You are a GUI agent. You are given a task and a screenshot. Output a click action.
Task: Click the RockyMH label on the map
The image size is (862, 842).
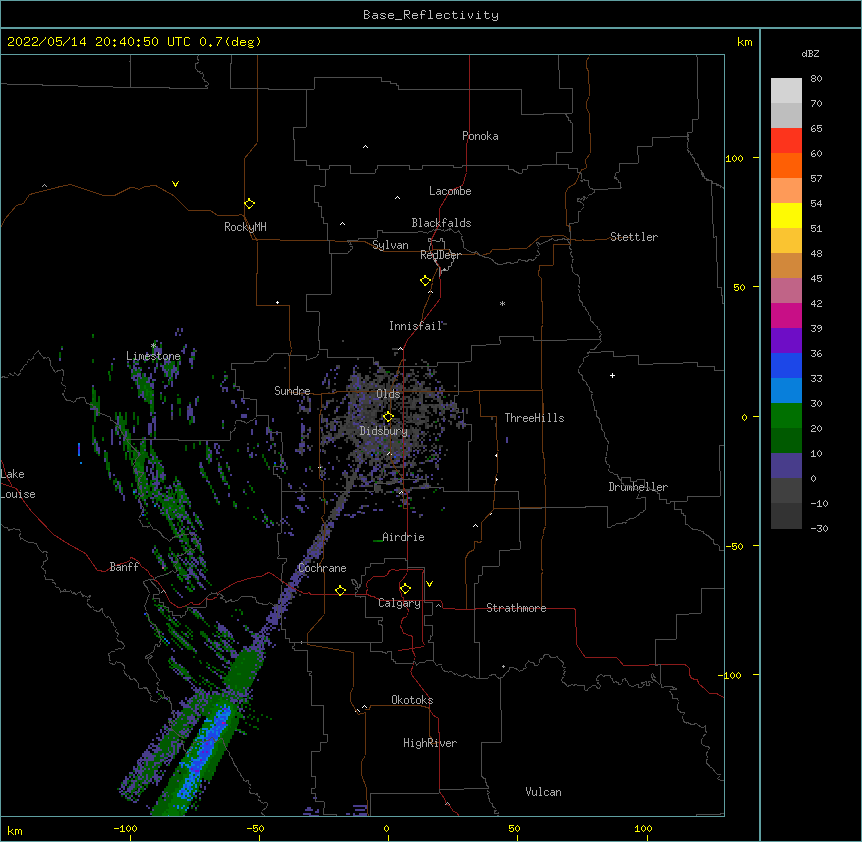tap(245, 227)
